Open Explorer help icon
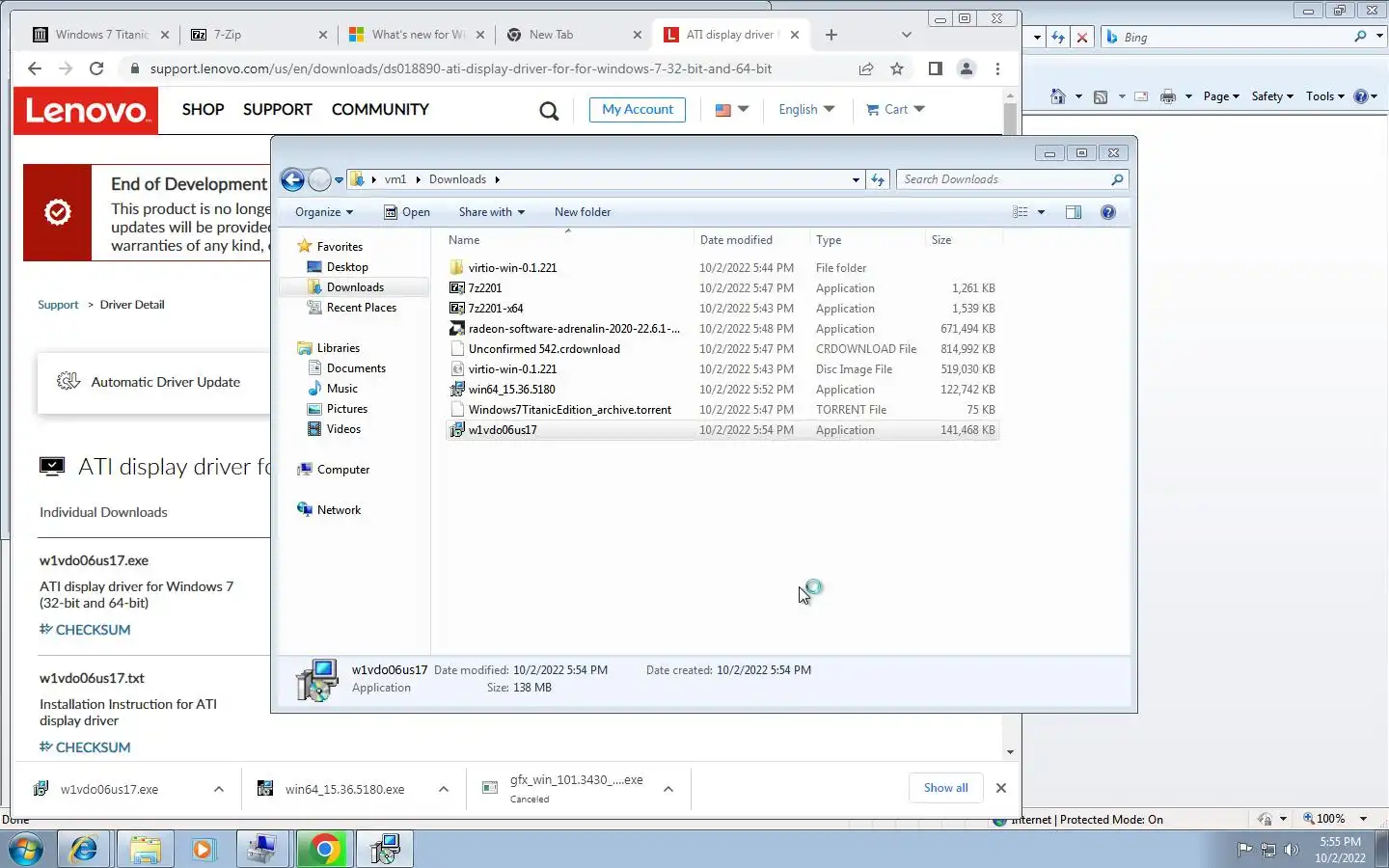Image resolution: width=1389 pixels, height=868 pixels. click(x=1108, y=212)
